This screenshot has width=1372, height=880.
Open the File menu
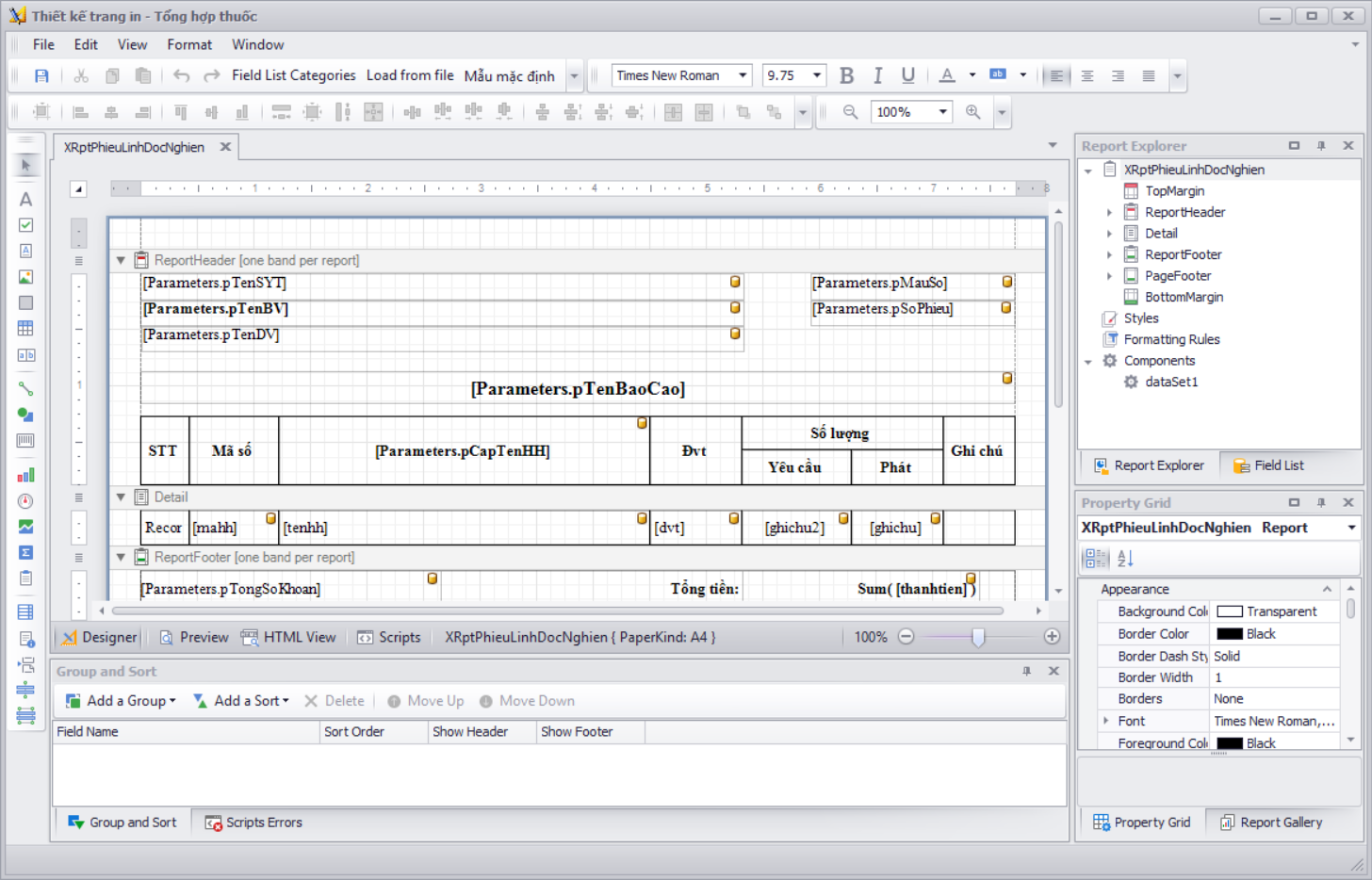43,44
